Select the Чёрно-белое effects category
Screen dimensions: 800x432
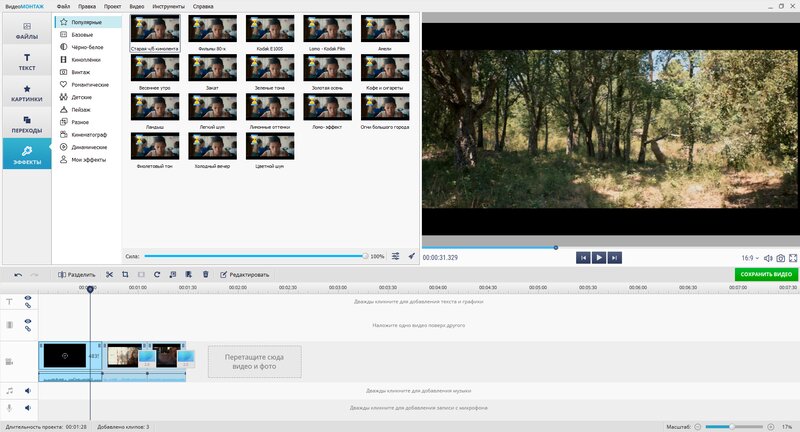(x=88, y=47)
